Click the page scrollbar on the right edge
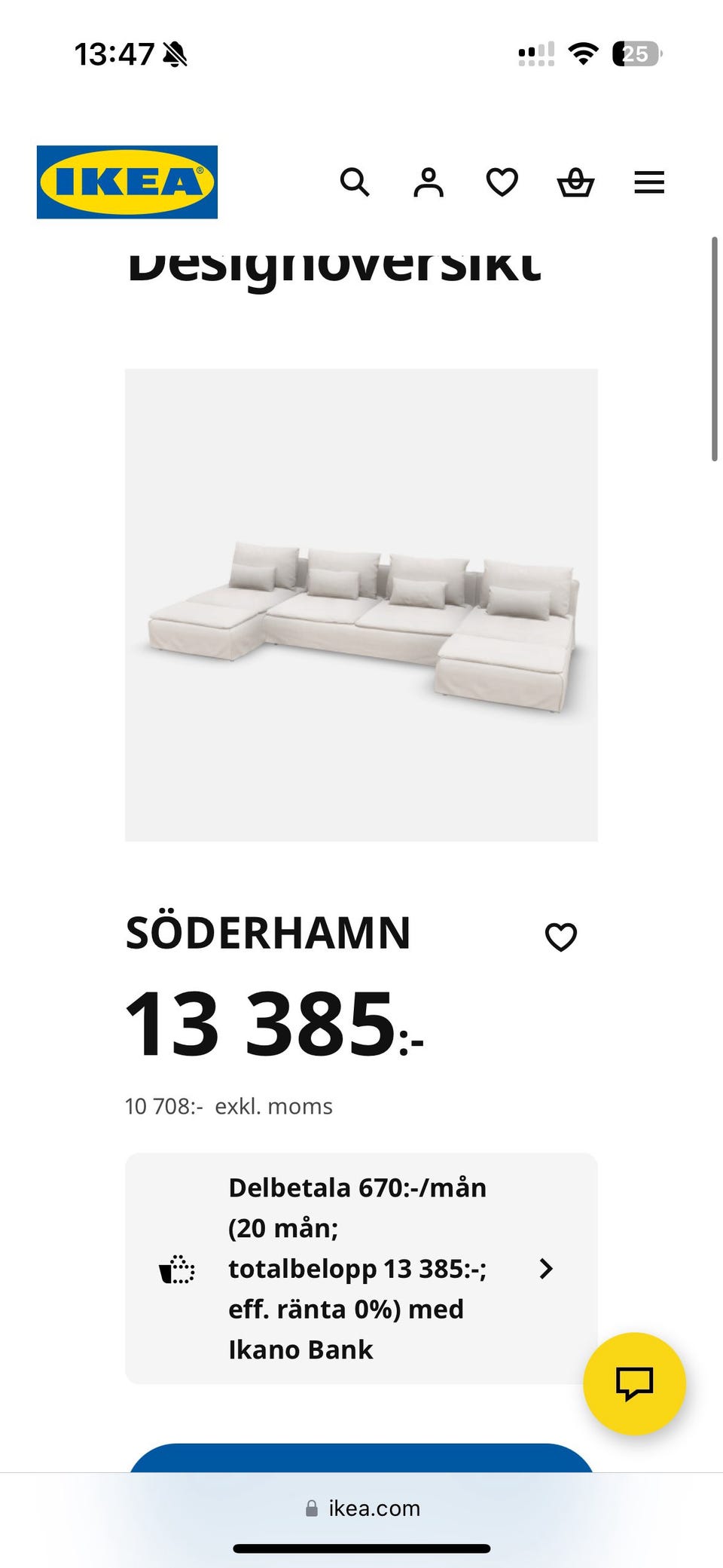The width and height of the screenshot is (723, 1568). click(x=714, y=348)
